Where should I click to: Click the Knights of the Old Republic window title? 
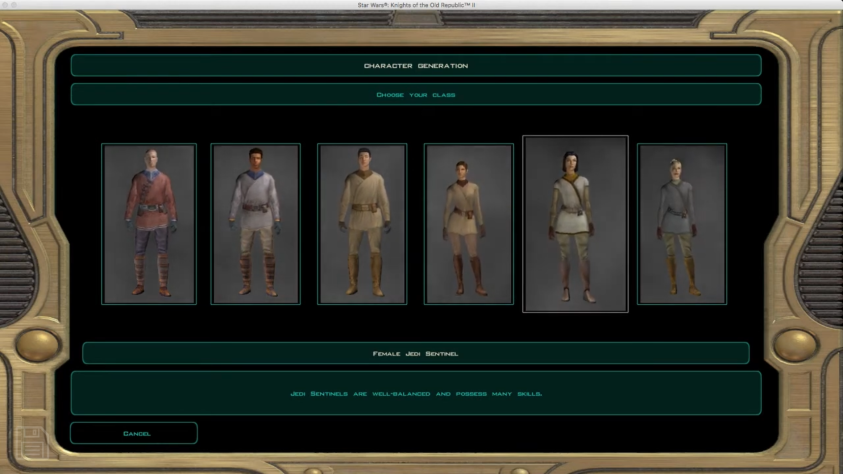click(x=416, y=5)
